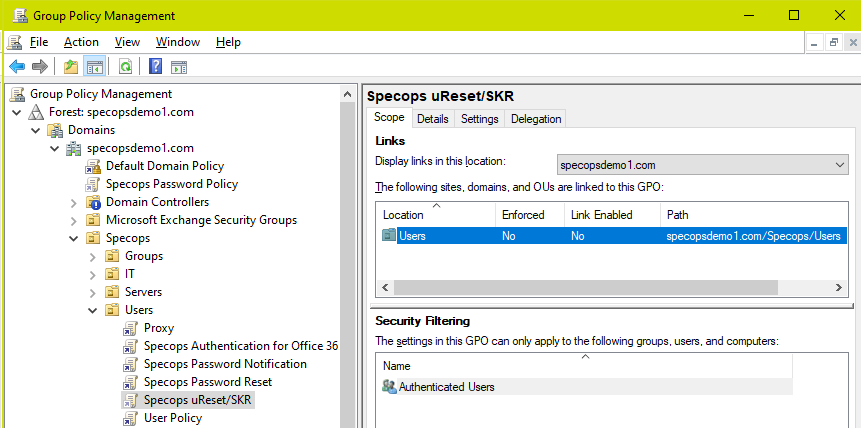Switch to the Details tab
Viewport: 861px width, 428px height.
click(x=433, y=119)
